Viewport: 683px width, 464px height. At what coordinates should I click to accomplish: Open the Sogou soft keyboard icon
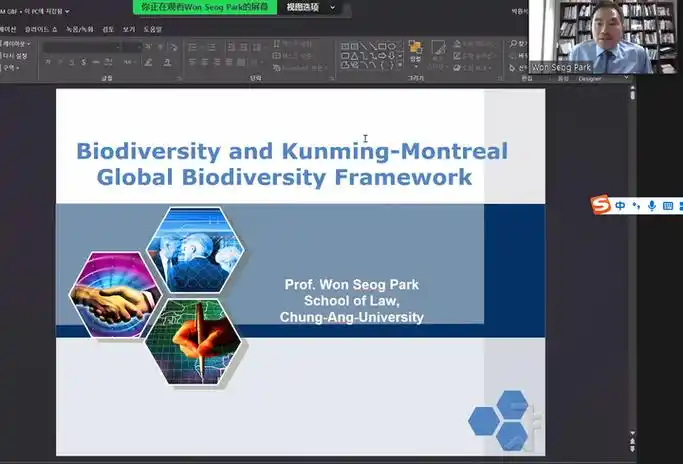668,205
